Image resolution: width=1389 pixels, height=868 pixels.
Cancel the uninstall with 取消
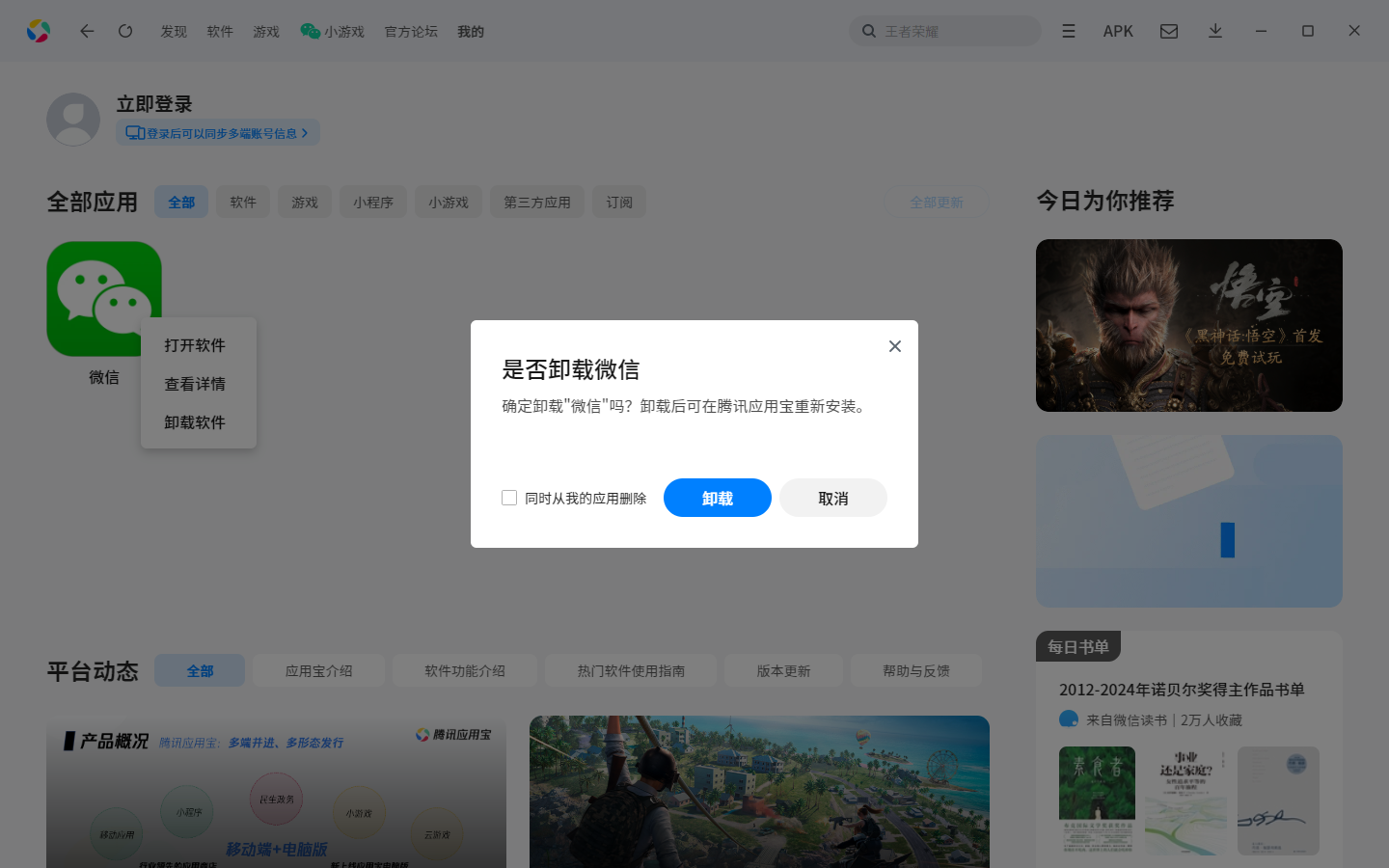832,498
